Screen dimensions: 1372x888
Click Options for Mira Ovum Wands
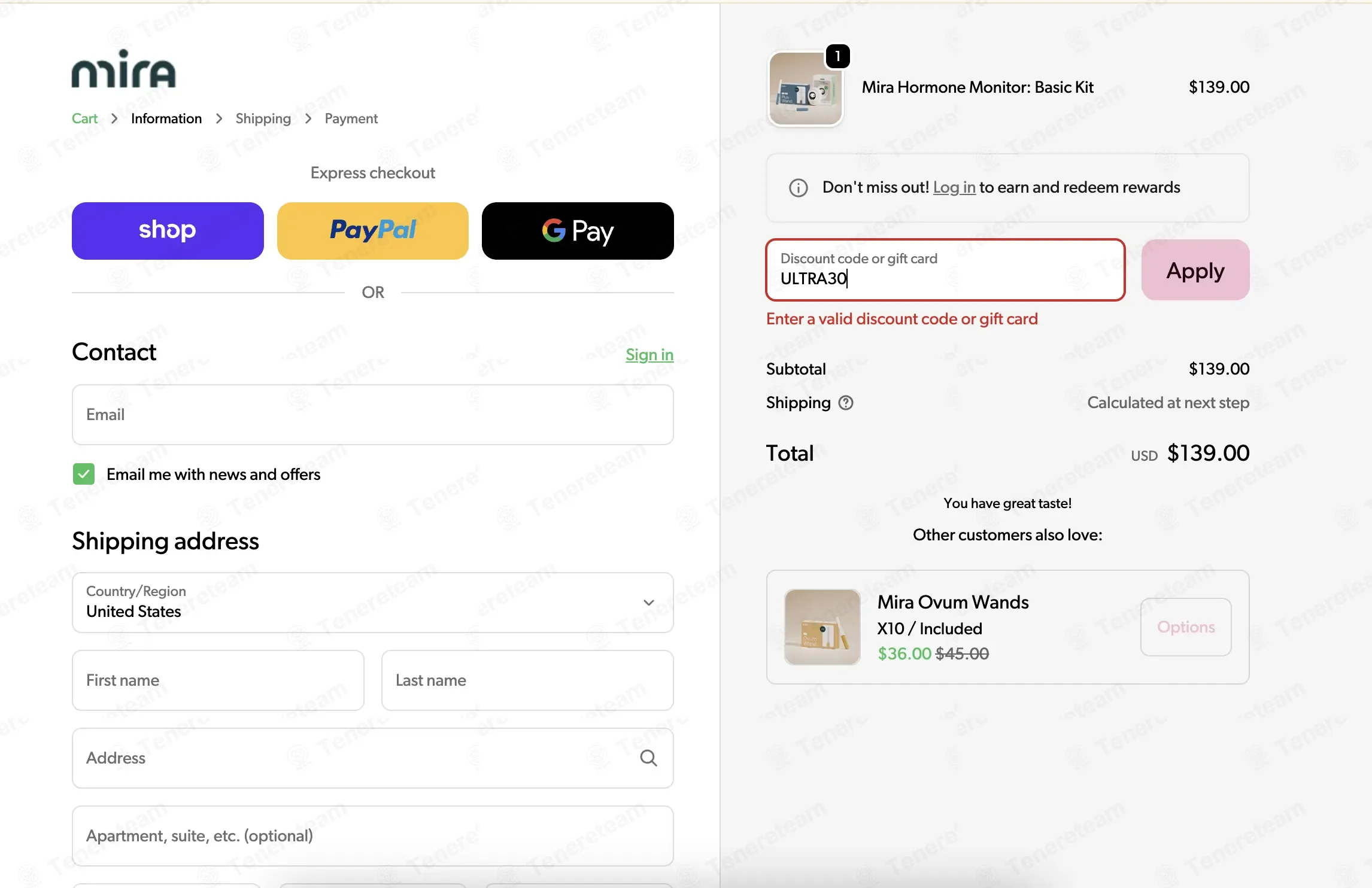tap(1186, 627)
